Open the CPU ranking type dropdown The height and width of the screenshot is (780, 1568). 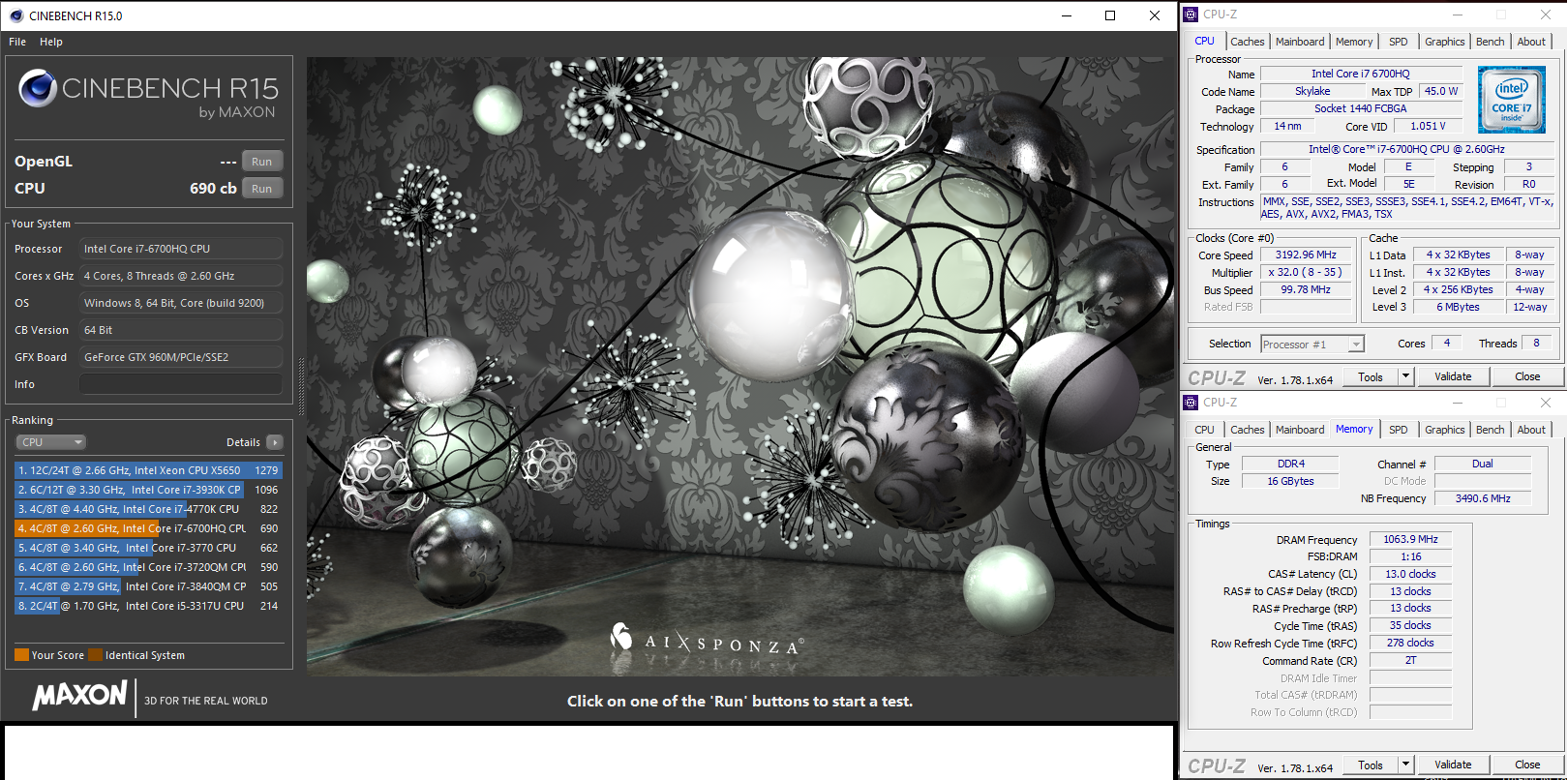(51, 442)
